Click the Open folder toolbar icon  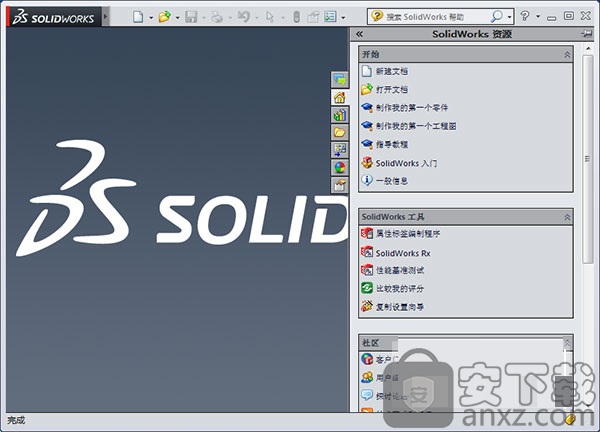[x=165, y=16]
